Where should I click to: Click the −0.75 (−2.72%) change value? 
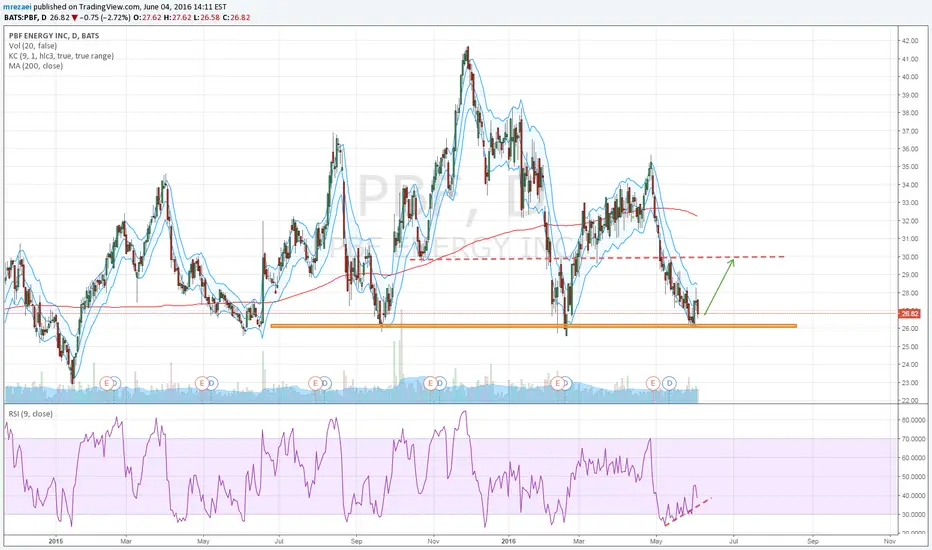coord(105,18)
